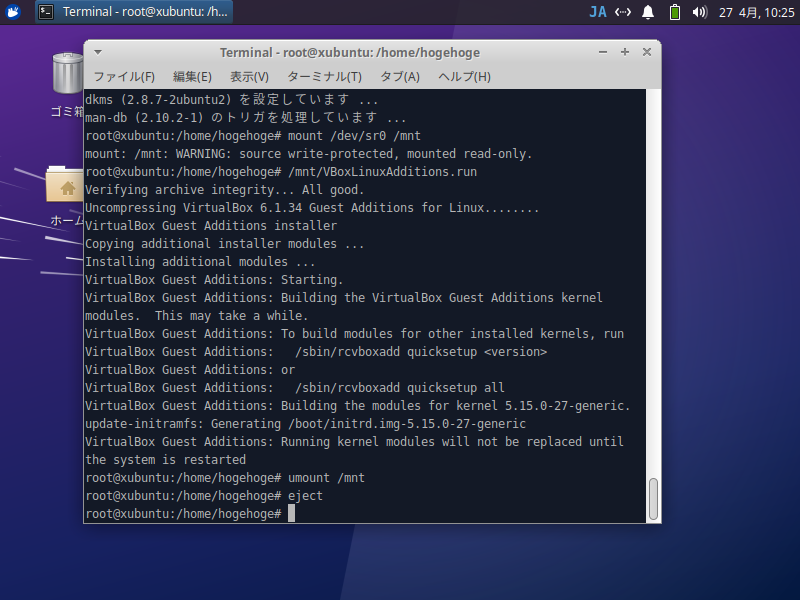Viewport: 800px width, 600px height.
Task: Click 'Copying additional installer modules ...' line
Action: [x=224, y=244]
